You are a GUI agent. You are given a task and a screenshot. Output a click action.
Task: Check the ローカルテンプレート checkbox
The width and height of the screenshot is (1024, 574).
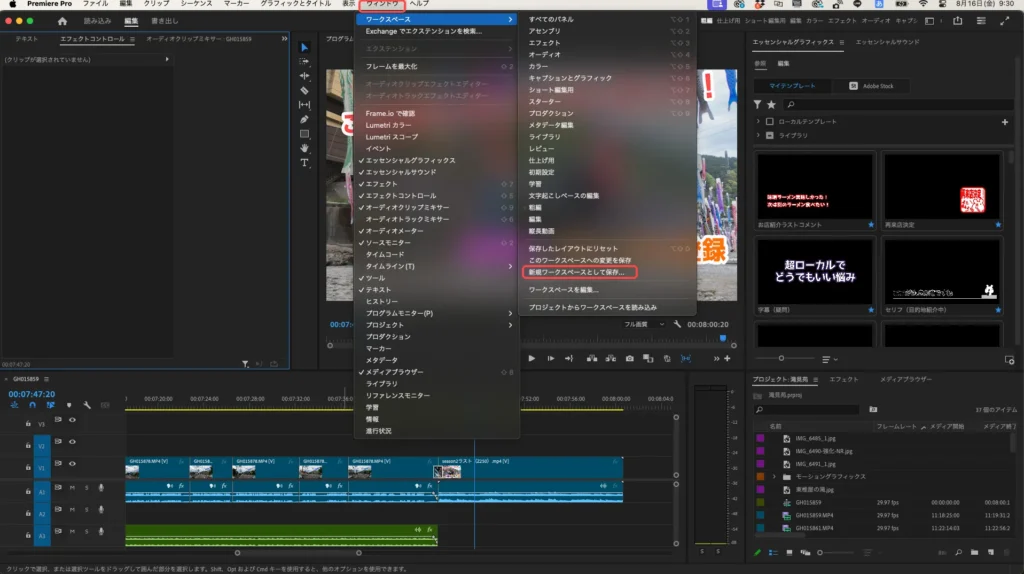(771, 122)
